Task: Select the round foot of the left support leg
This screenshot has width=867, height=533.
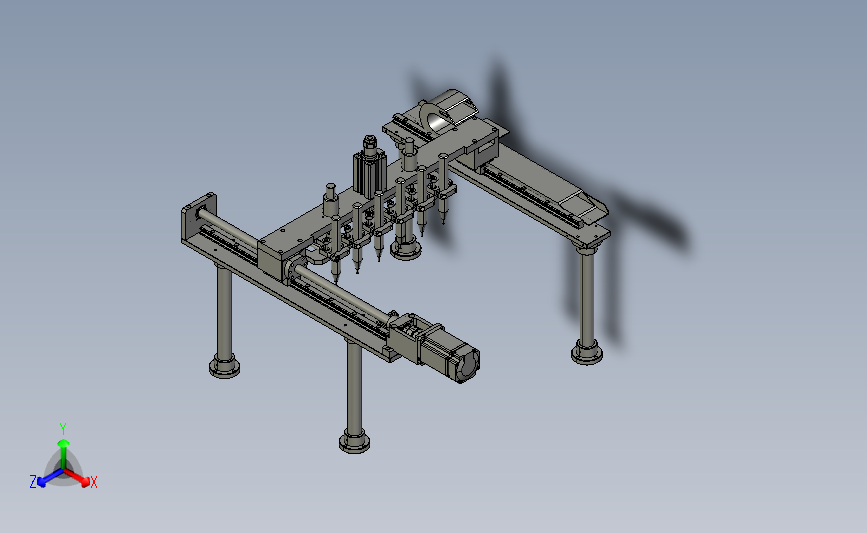Action: coord(224,366)
